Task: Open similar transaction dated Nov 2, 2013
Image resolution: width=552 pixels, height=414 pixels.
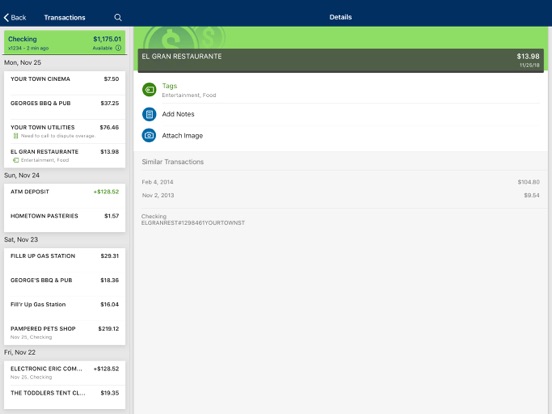Action: tap(340, 195)
